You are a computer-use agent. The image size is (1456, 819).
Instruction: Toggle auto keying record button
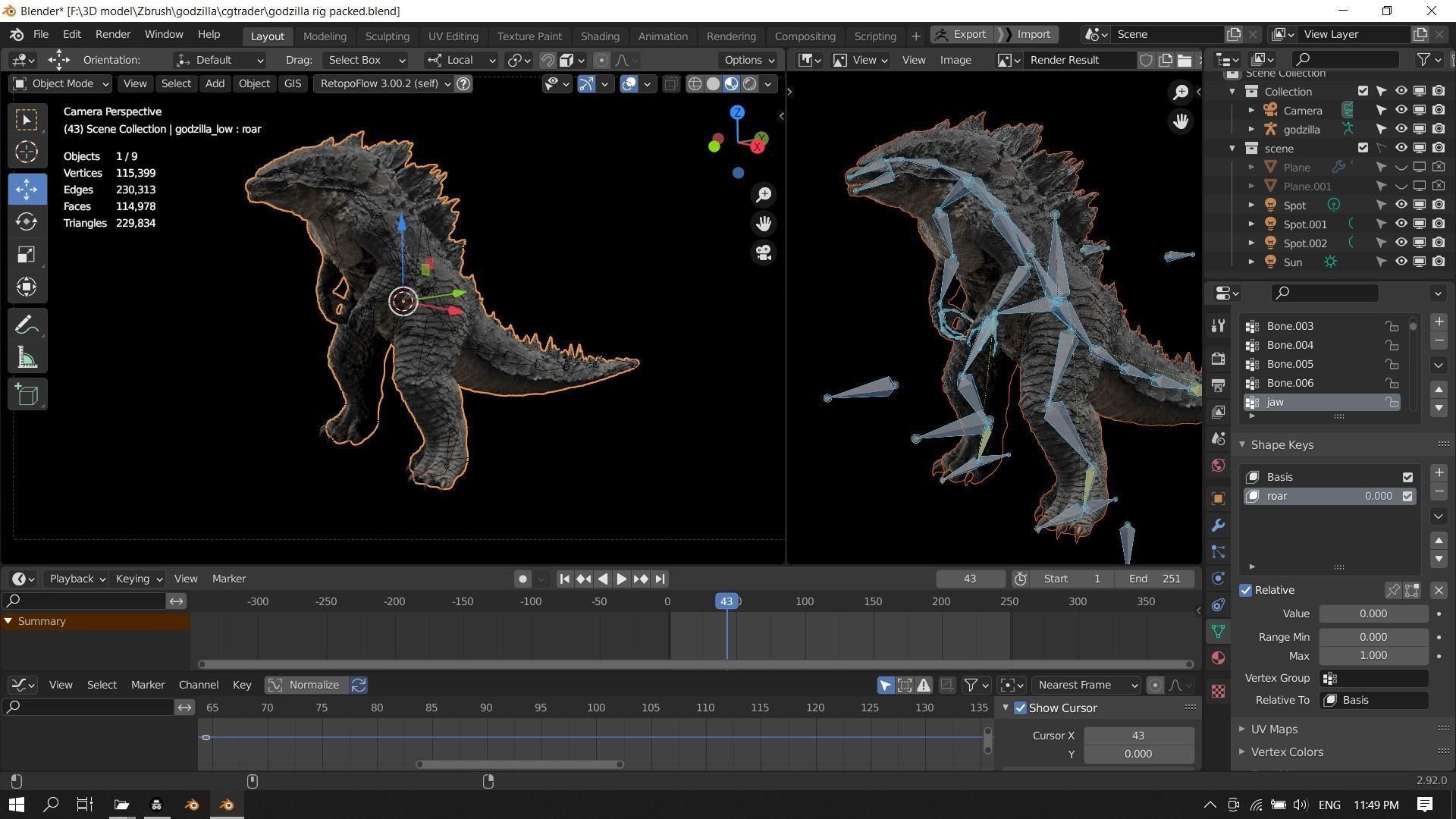pos(522,579)
